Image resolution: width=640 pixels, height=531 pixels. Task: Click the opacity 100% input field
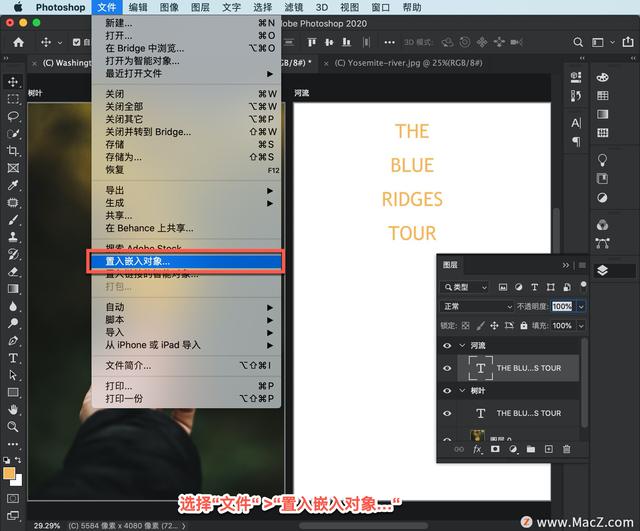(562, 307)
